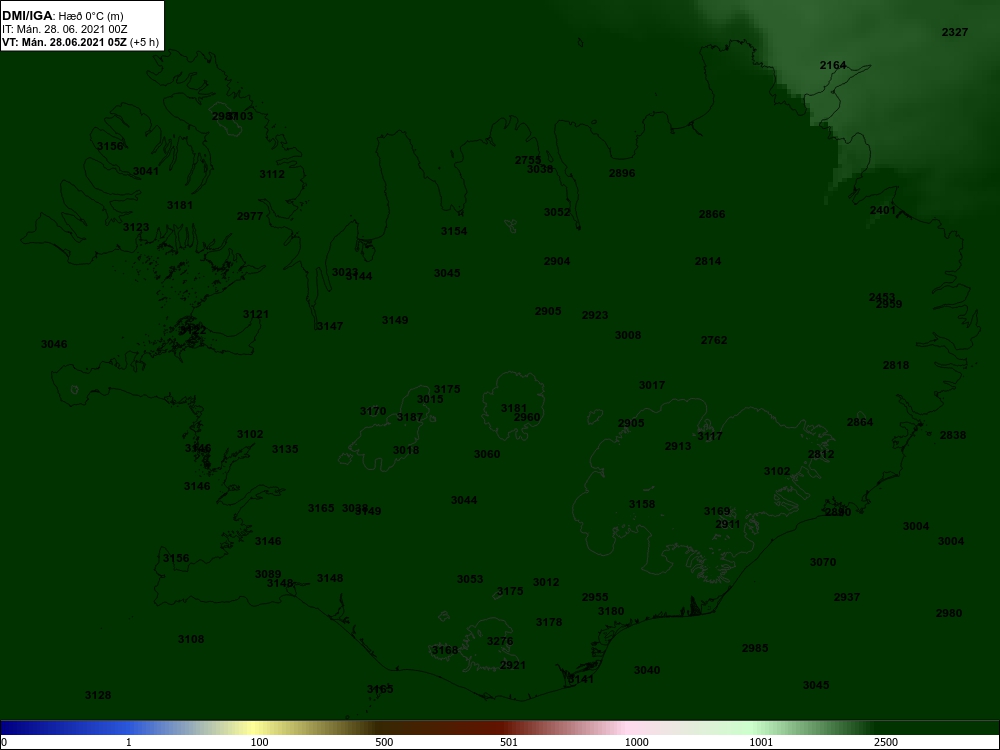
Task: Select the 3012 value on the map
Action: [x=546, y=582]
